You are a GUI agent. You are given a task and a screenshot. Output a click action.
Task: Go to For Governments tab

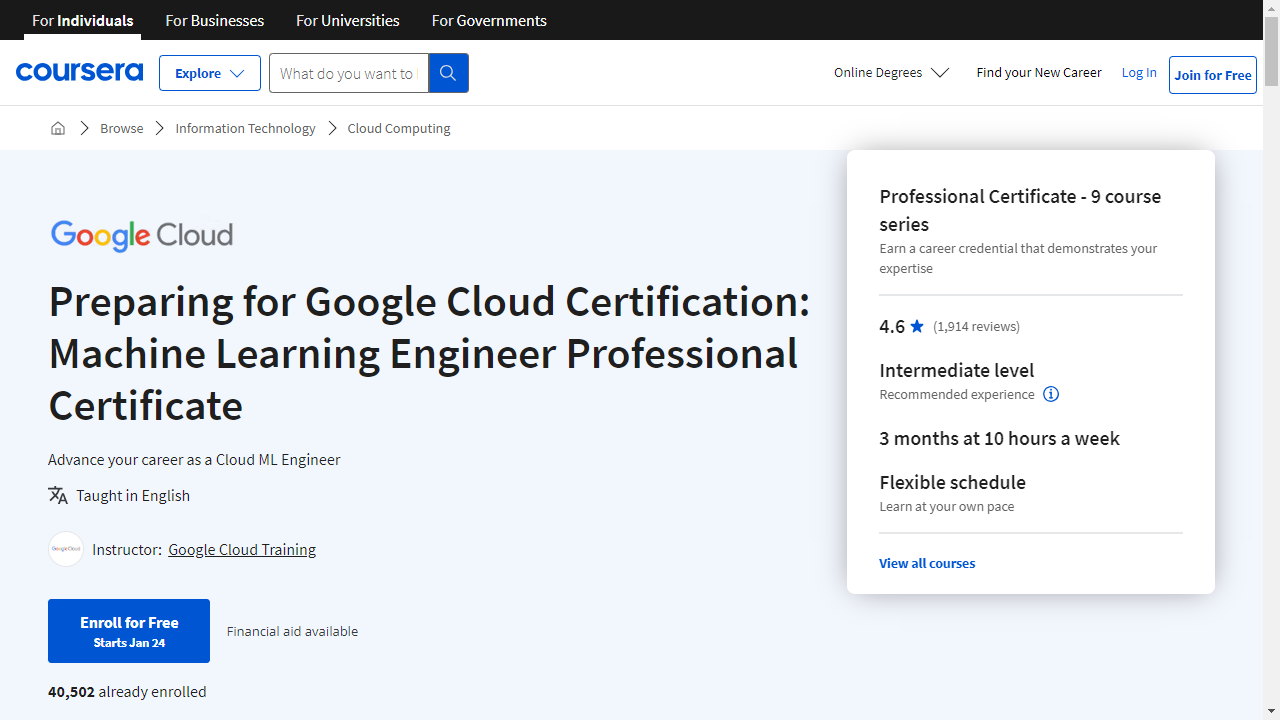[x=489, y=20]
